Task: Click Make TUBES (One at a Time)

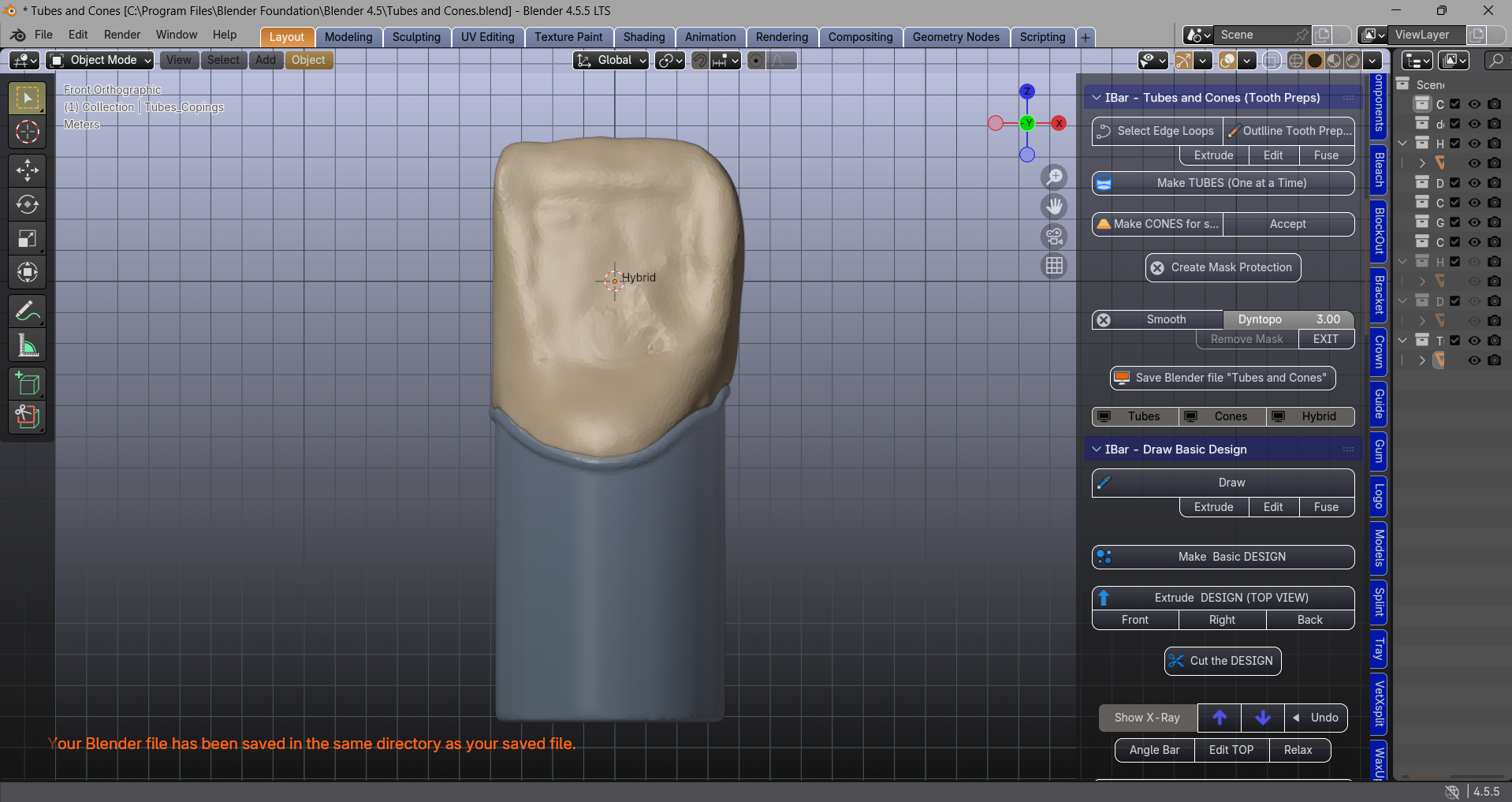Action: pos(1223,183)
